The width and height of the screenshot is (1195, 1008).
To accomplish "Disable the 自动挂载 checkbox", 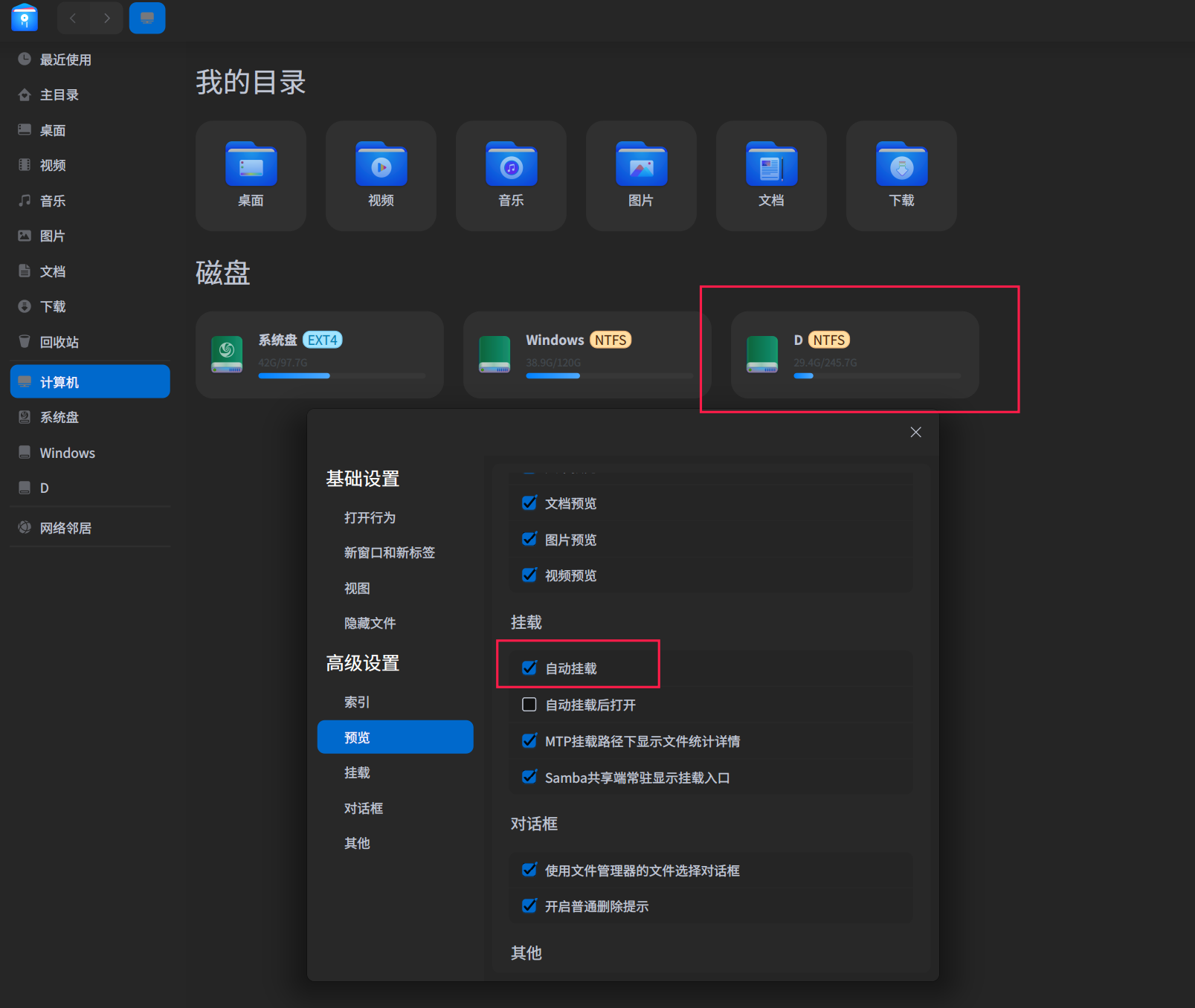I will tap(529, 668).
